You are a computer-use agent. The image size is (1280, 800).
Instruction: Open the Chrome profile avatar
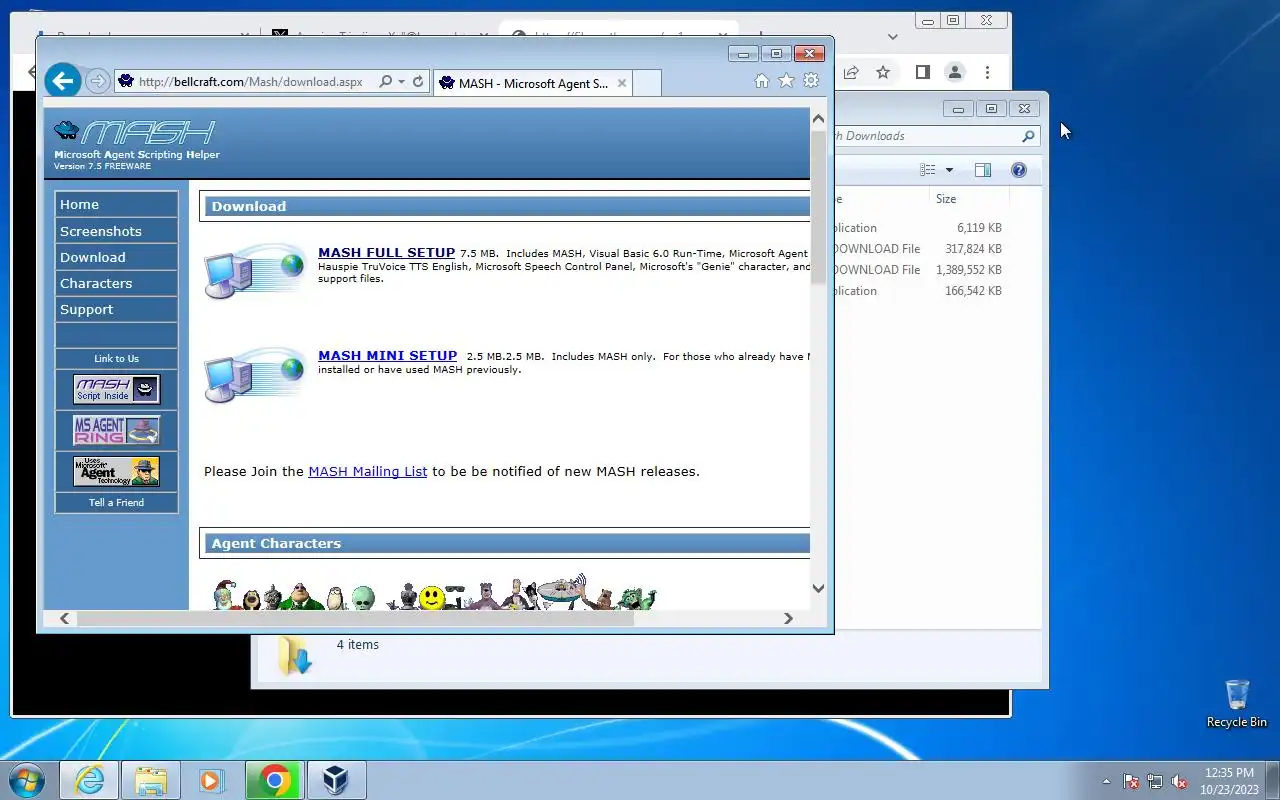point(955,72)
